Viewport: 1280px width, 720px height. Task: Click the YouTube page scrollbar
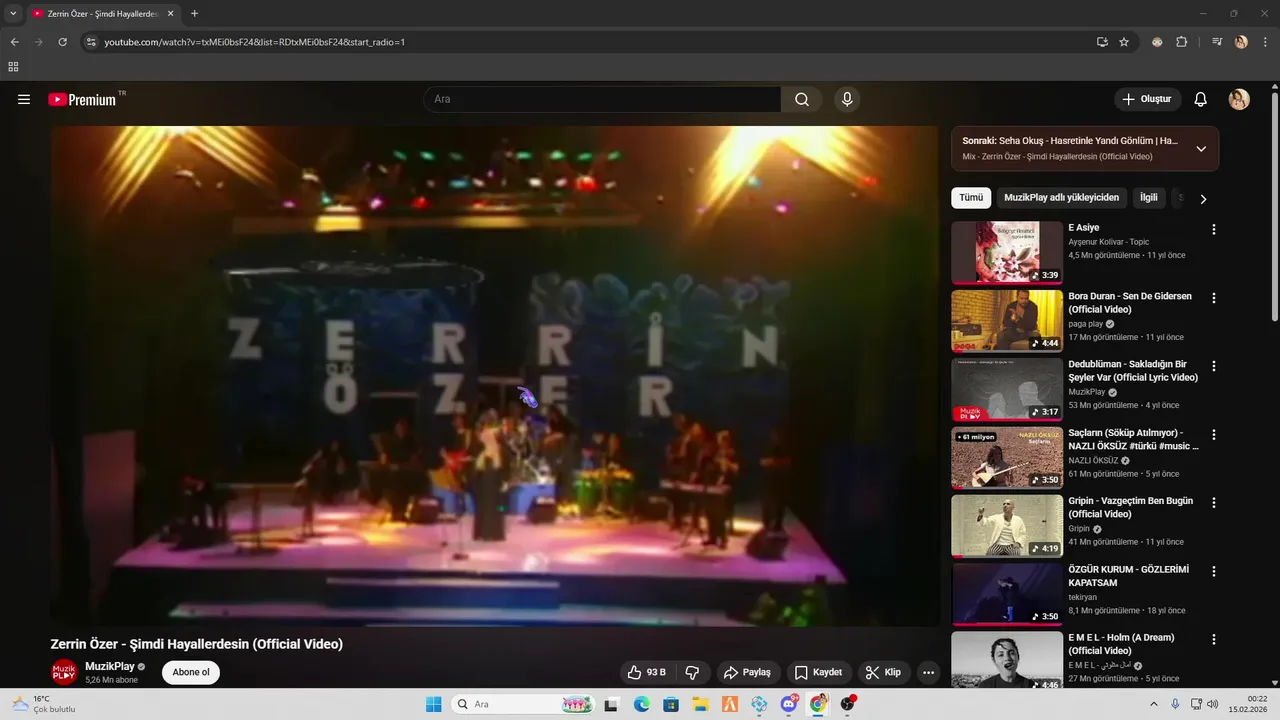[1274, 205]
